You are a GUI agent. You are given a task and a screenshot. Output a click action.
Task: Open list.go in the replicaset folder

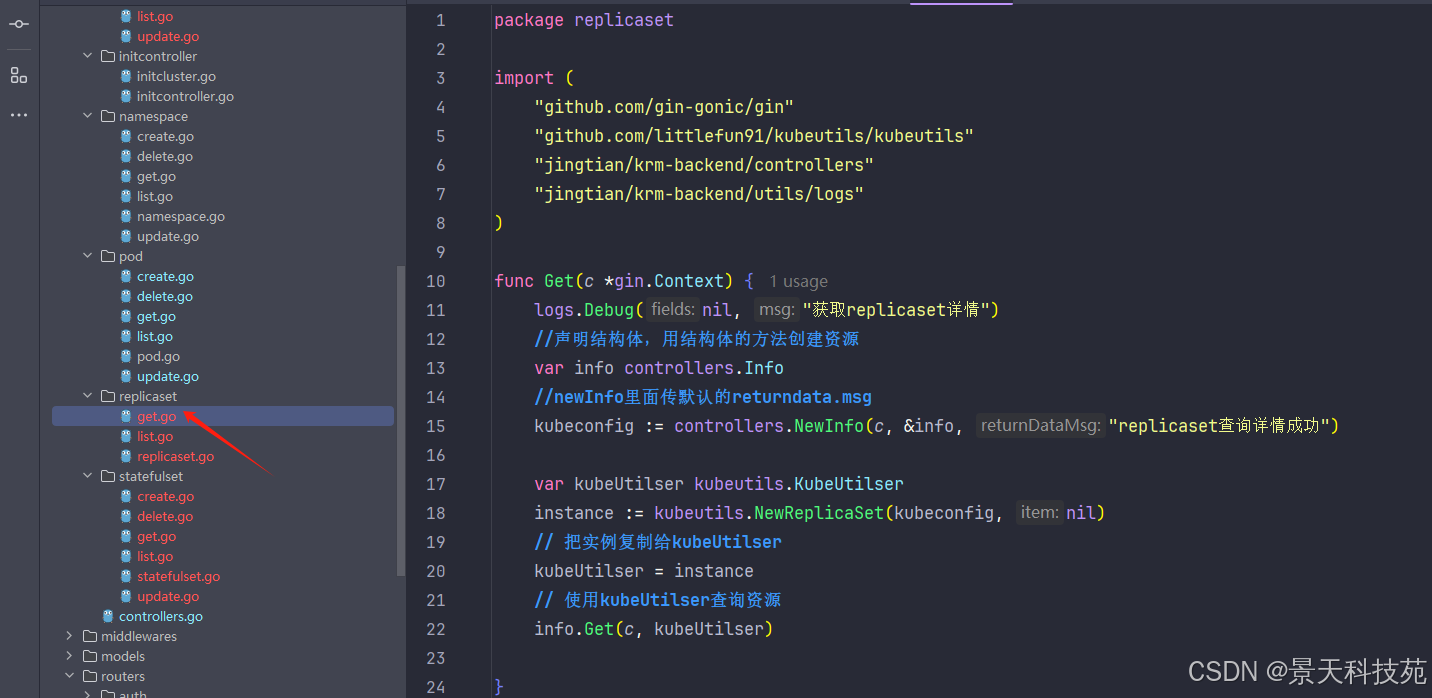point(155,436)
